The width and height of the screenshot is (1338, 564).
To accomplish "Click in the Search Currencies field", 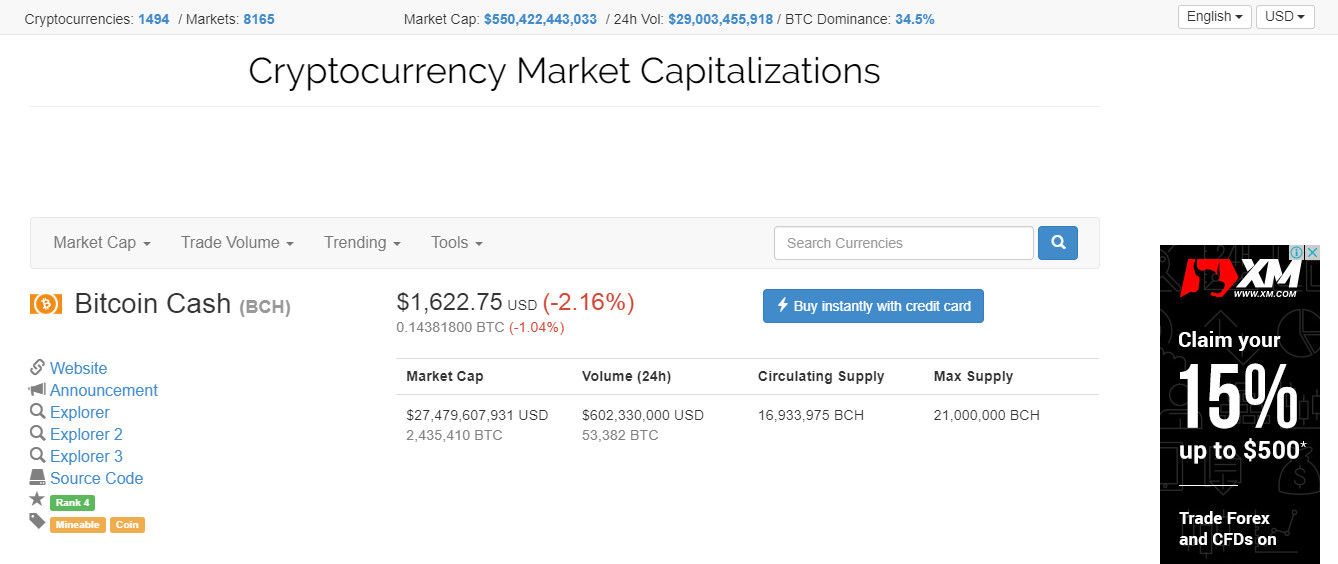I will [x=904, y=243].
